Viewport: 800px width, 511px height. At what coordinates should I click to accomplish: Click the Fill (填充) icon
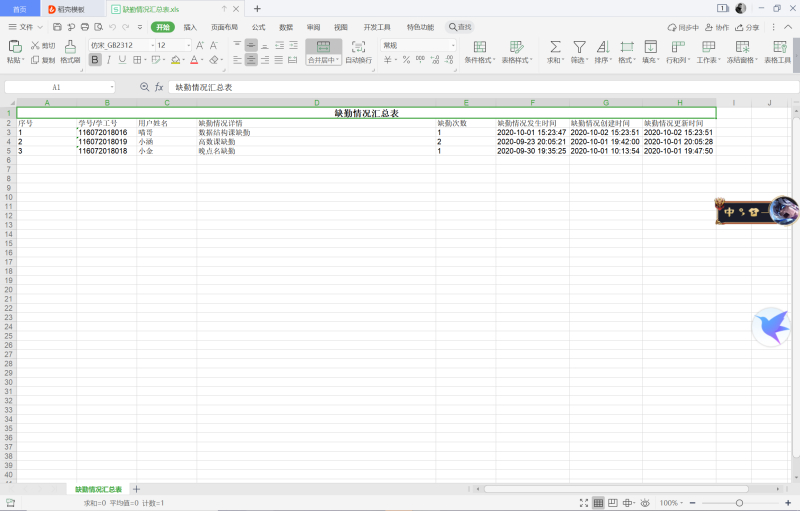651,47
